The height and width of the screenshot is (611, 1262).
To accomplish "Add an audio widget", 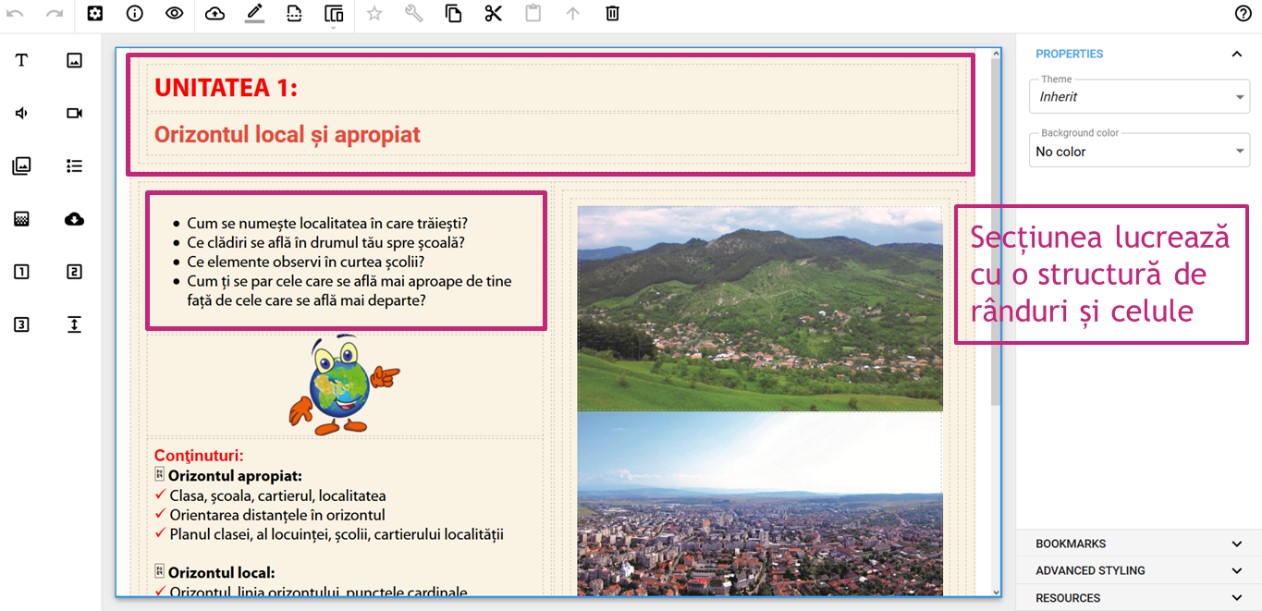I will (21, 113).
